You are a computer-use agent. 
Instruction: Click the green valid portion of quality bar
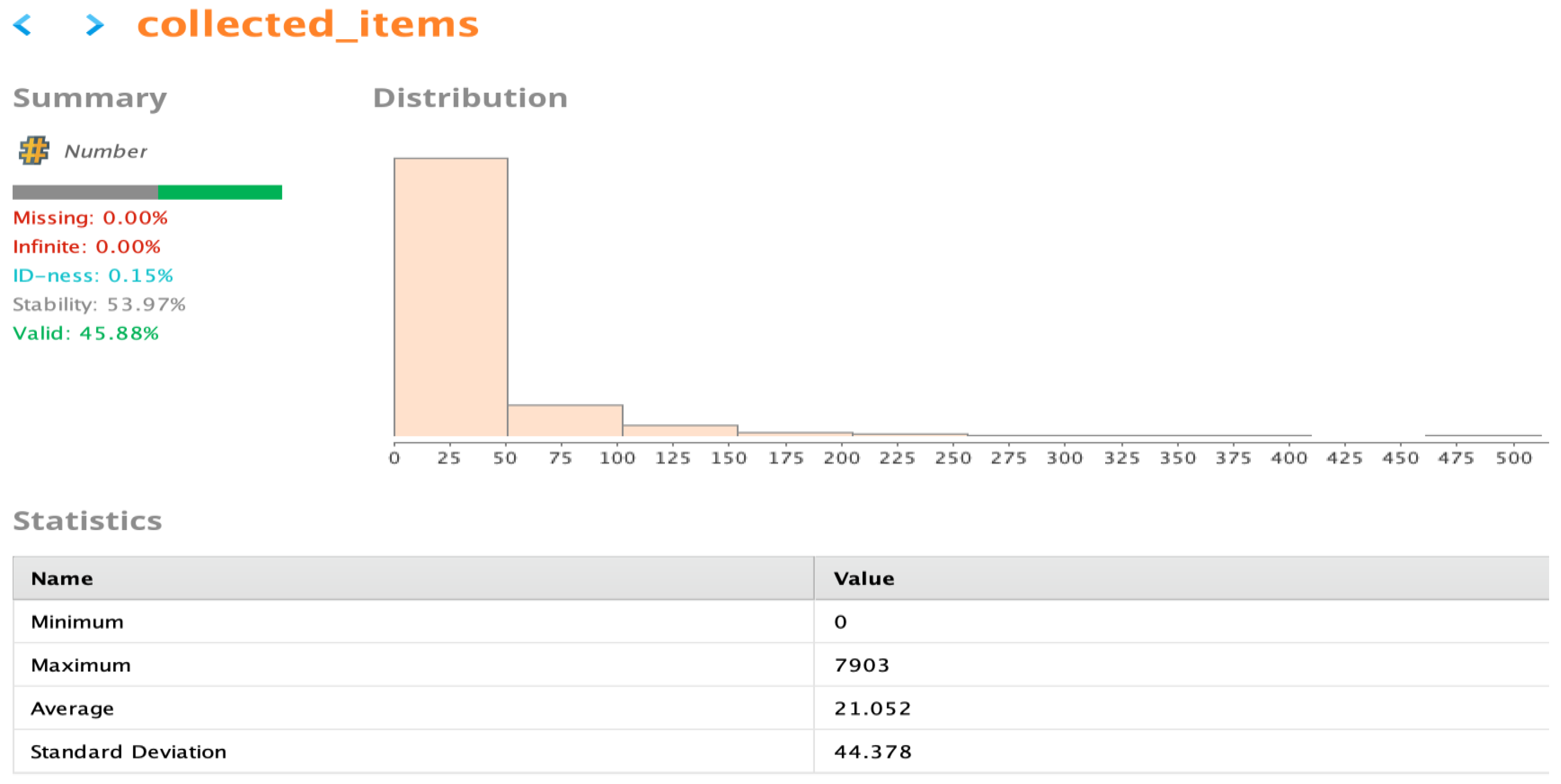tap(220, 192)
